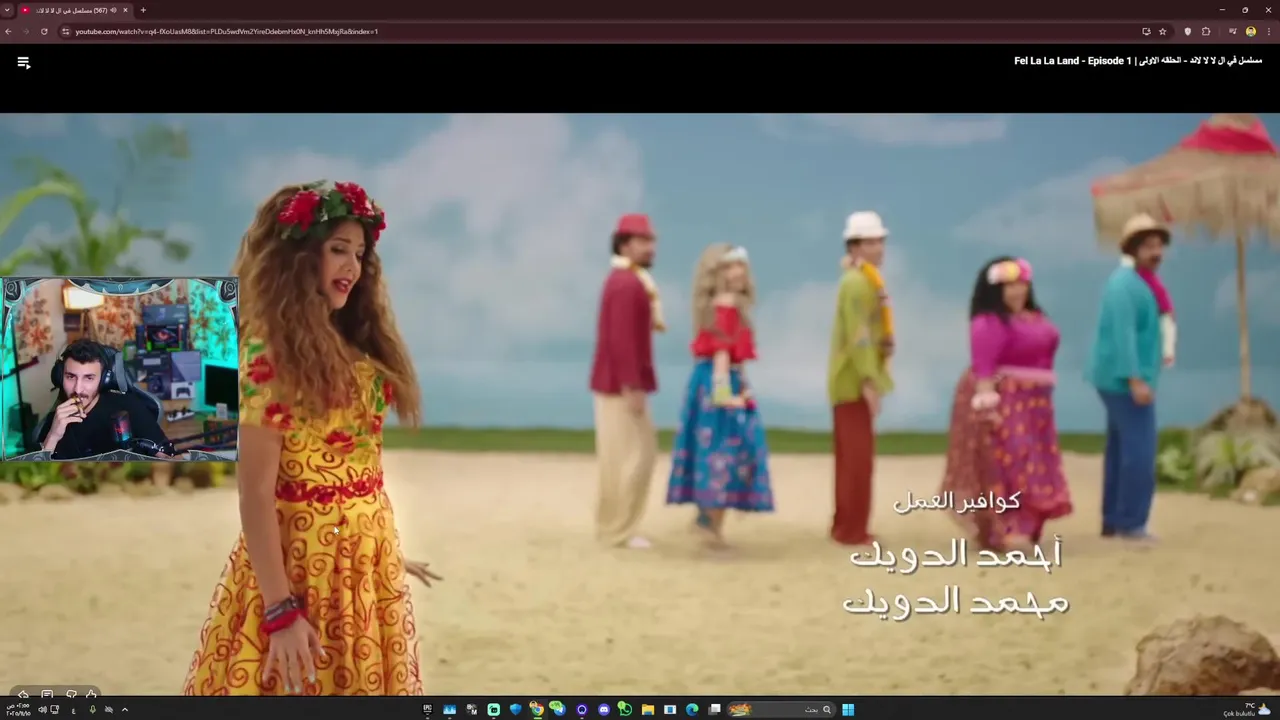Close the YouTube tab
This screenshot has width=1280, height=720.
coord(125,10)
